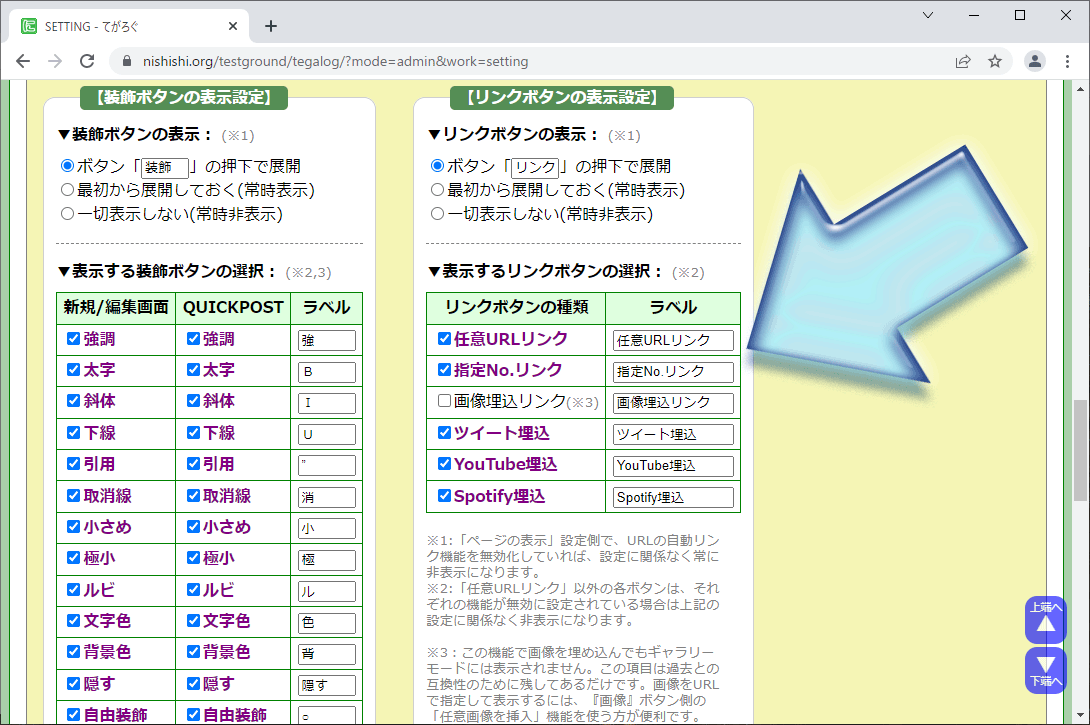Image resolution: width=1090 pixels, height=725 pixels.
Task: Uncheck 引用 in QUICKPOST column
Action: coord(193,463)
